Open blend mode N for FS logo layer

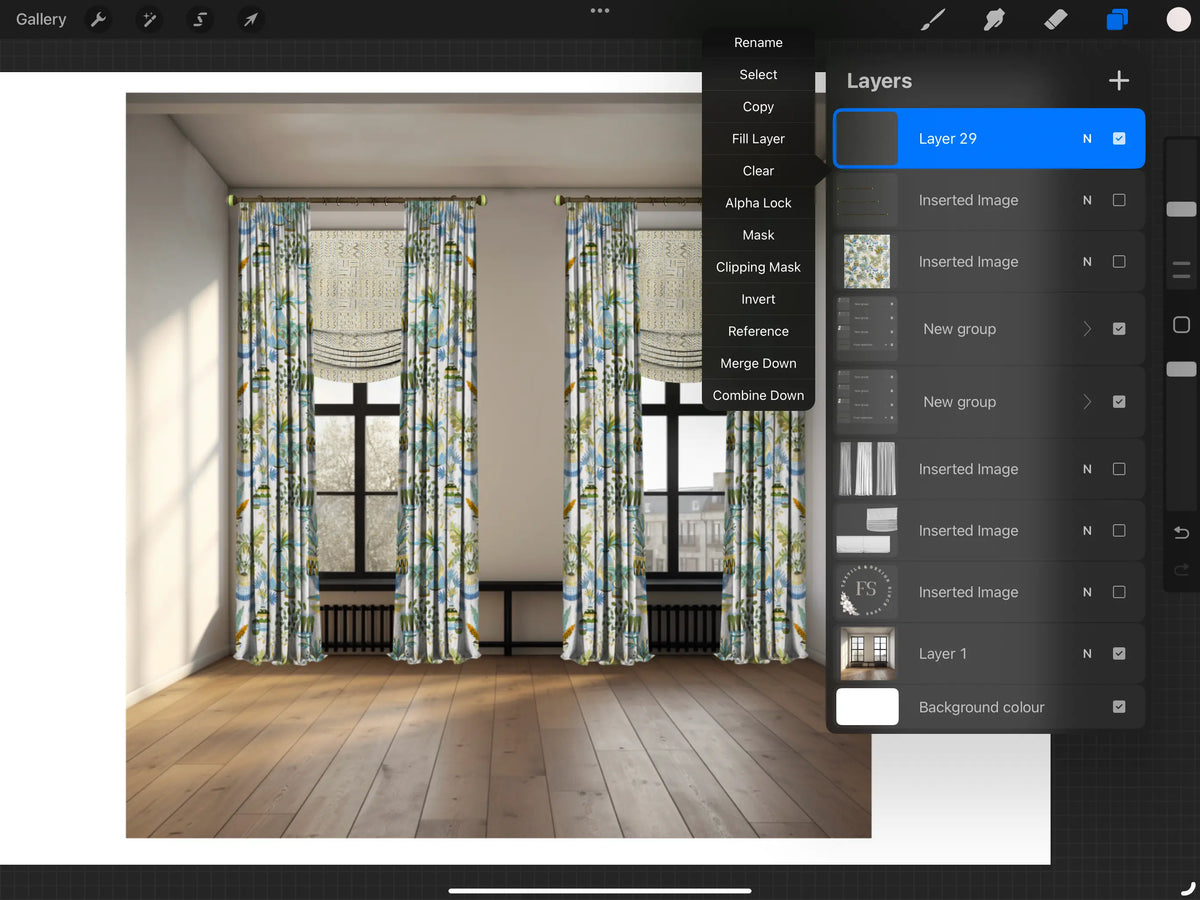[x=1087, y=592]
